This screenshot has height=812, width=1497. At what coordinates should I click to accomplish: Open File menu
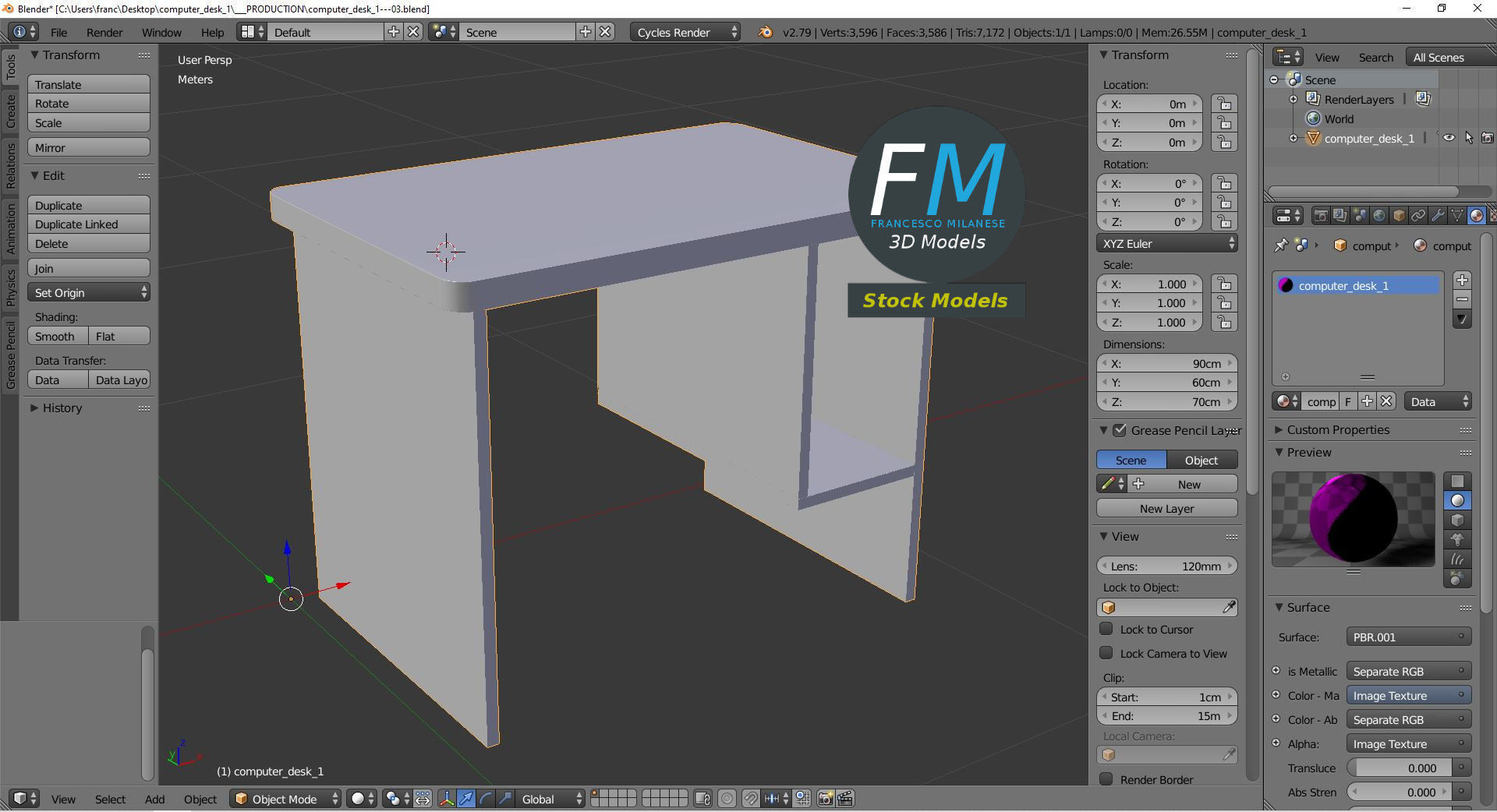pyautogui.click(x=58, y=32)
